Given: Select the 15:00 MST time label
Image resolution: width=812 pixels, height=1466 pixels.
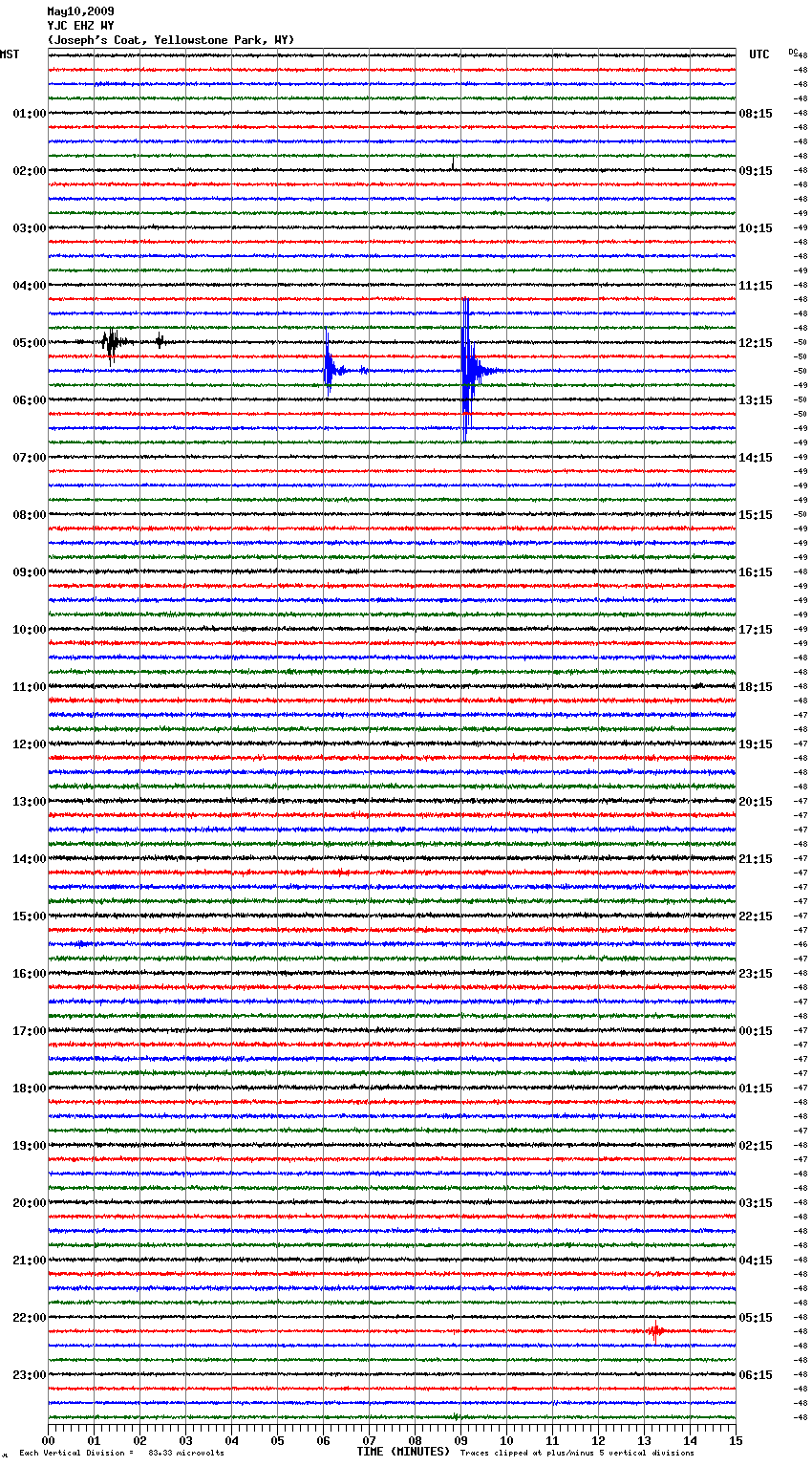Looking at the screenshot, I should pos(29,916).
